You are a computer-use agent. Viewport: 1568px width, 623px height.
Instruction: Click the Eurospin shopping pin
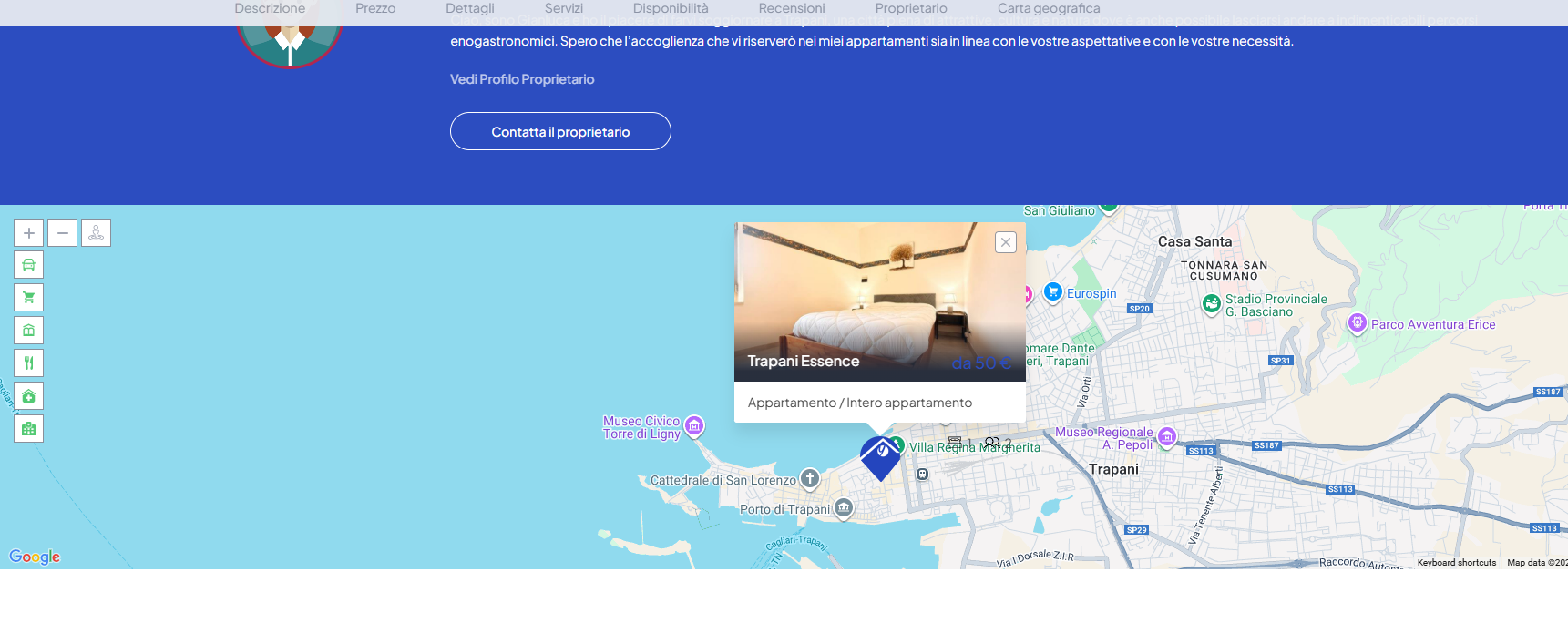(x=1053, y=293)
